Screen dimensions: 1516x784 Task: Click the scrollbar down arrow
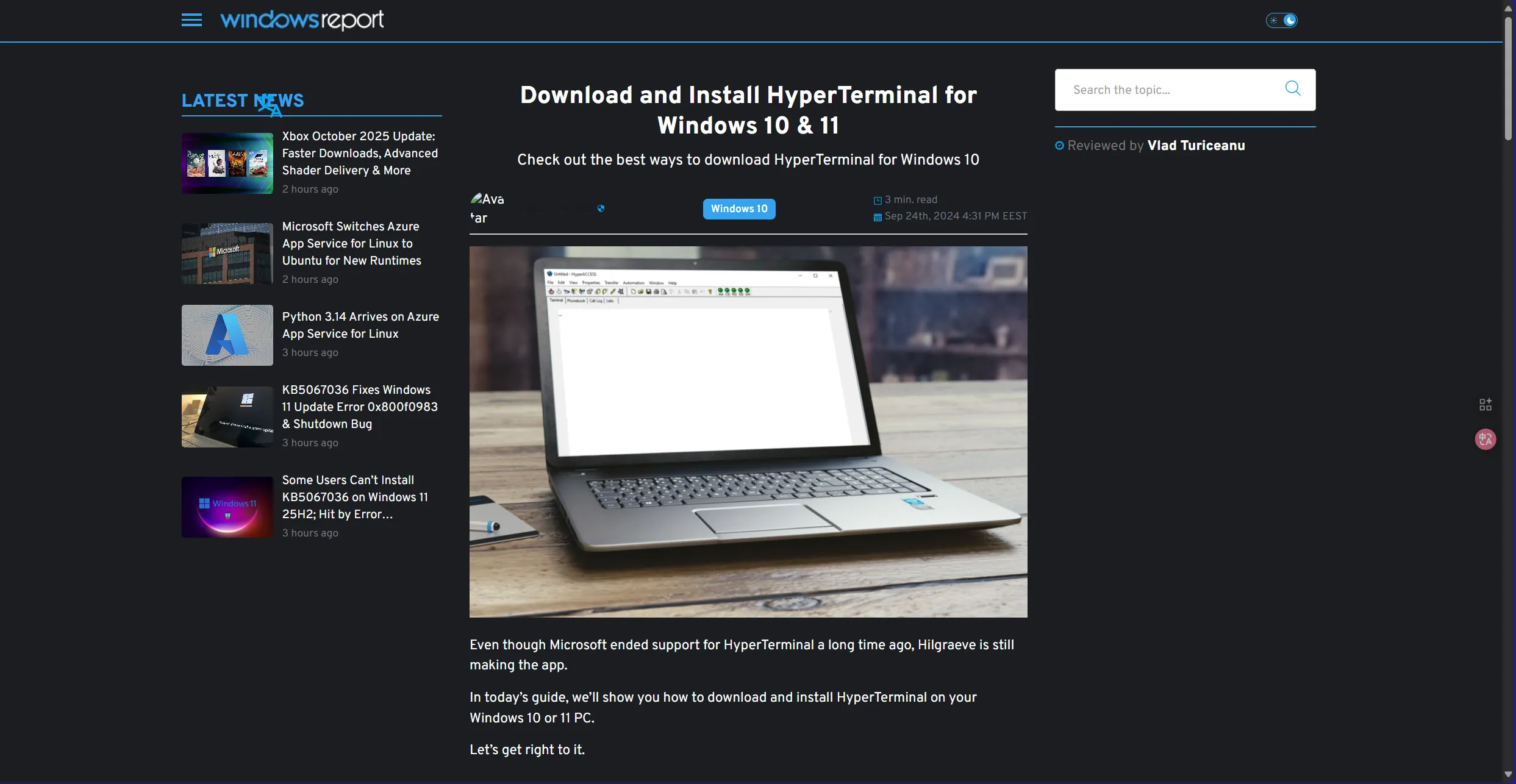pyautogui.click(x=1507, y=775)
